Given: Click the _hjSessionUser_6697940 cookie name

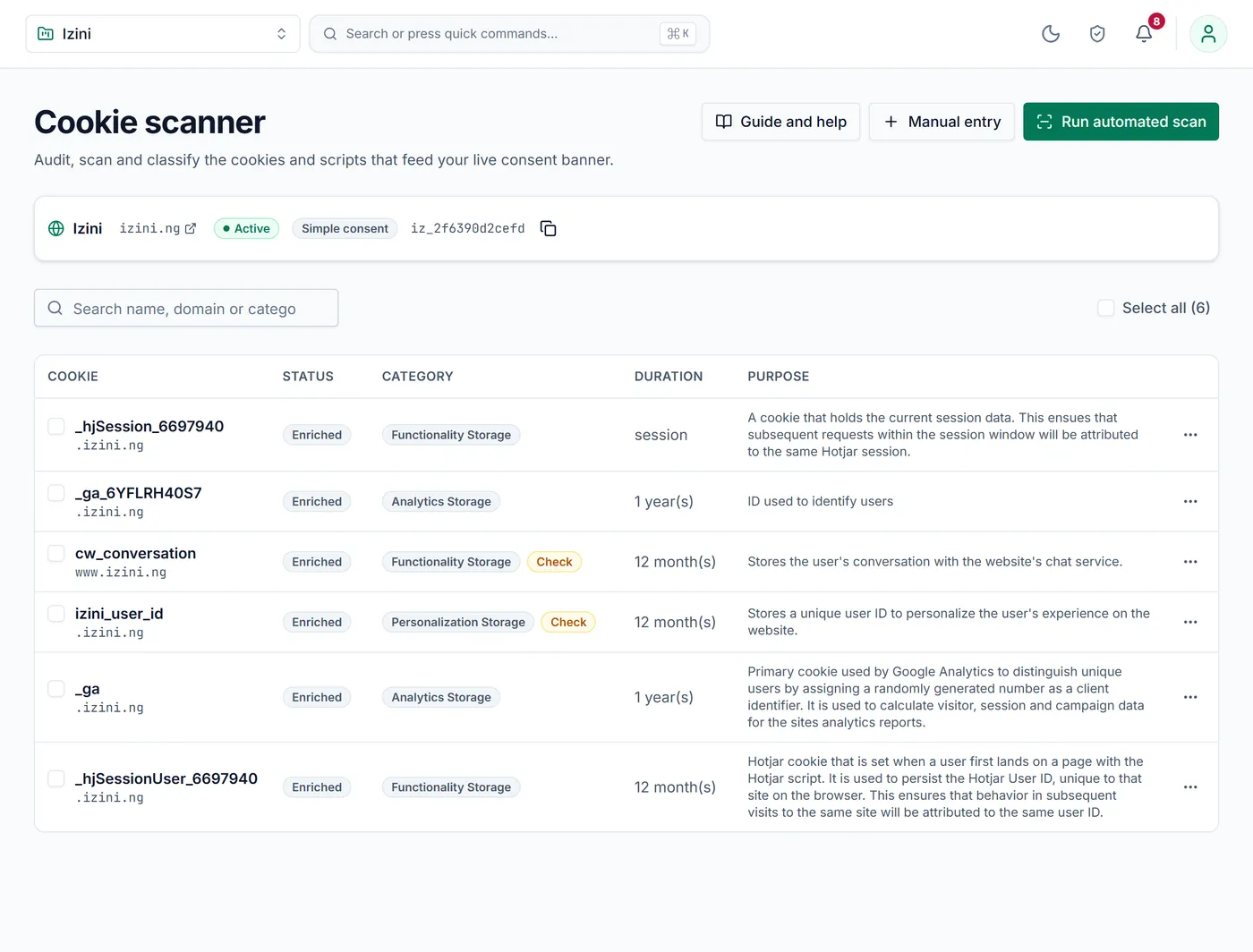Looking at the screenshot, I should (166, 778).
